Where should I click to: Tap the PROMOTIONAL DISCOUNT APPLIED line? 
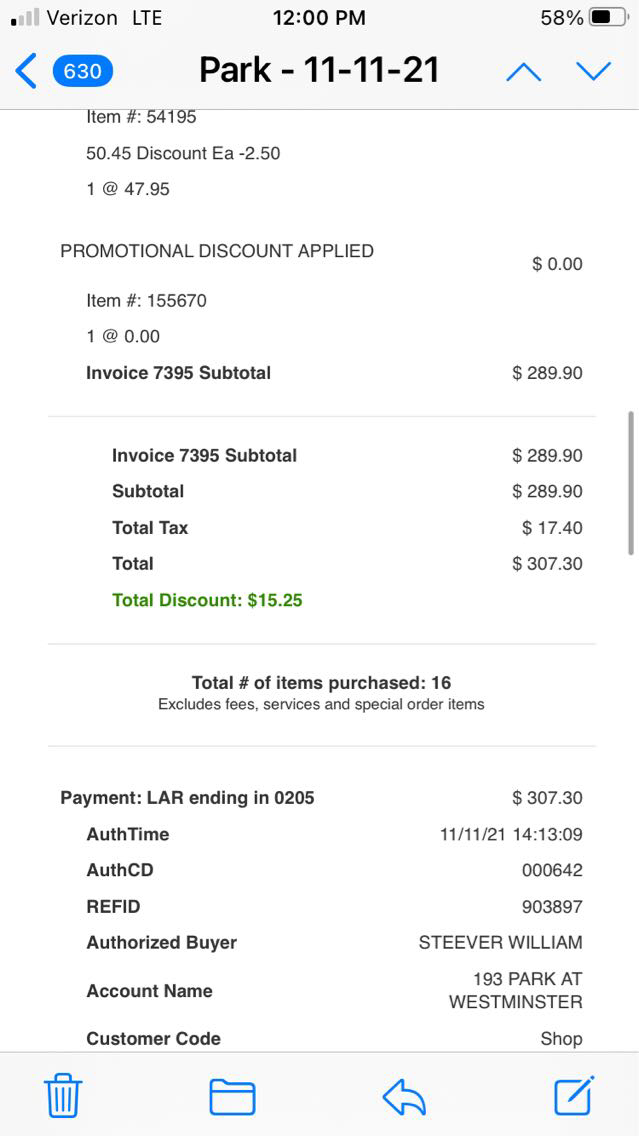click(217, 251)
